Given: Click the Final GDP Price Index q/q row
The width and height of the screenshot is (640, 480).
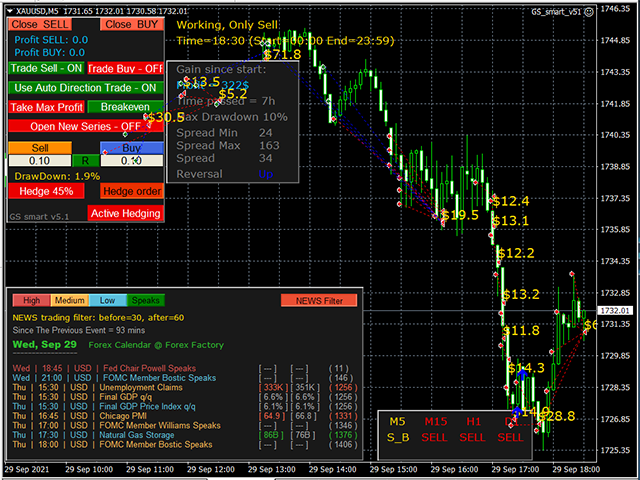Looking at the screenshot, I should 185,407.
